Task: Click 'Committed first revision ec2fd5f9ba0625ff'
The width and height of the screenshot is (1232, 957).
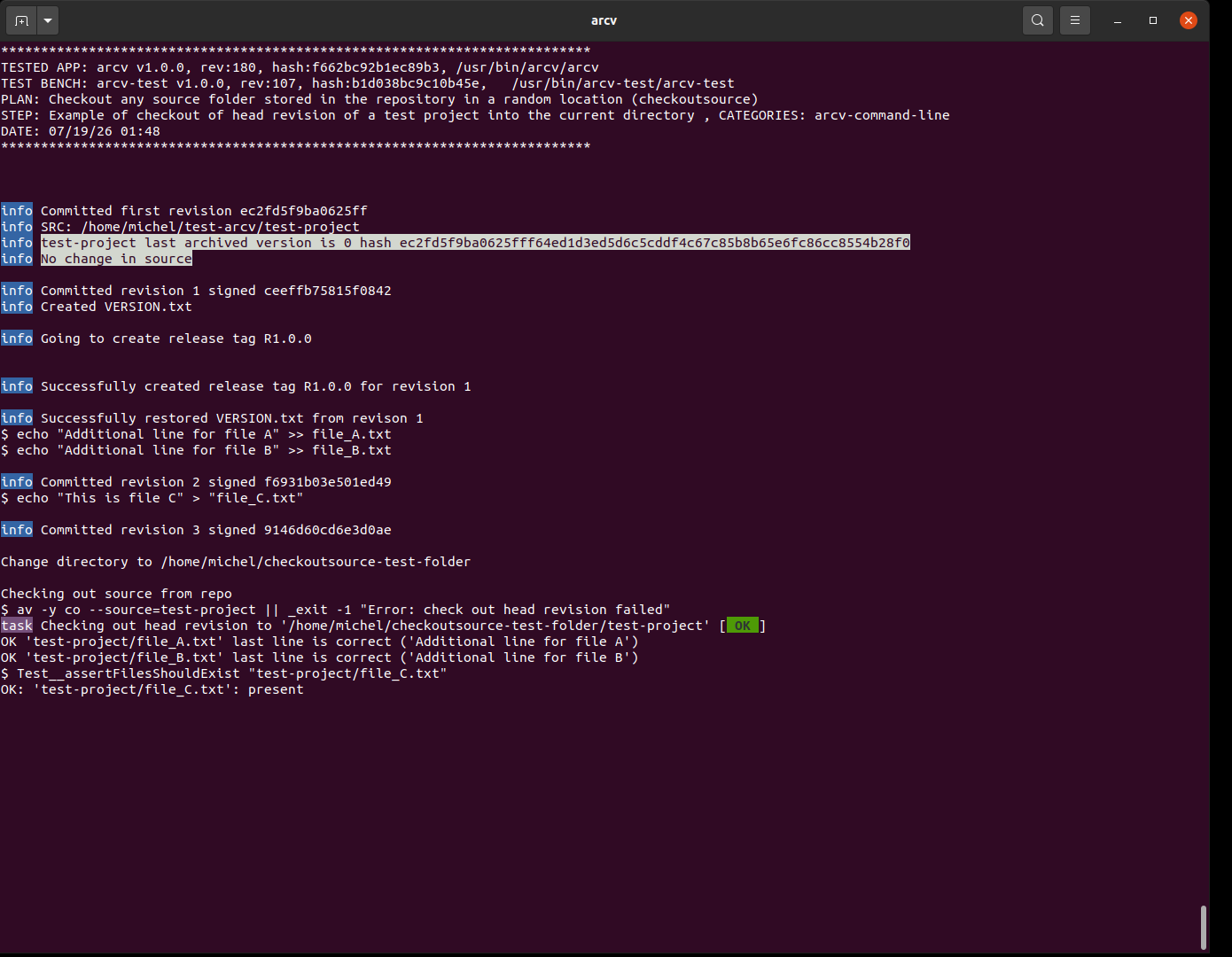Action: [x=204, y=211]
